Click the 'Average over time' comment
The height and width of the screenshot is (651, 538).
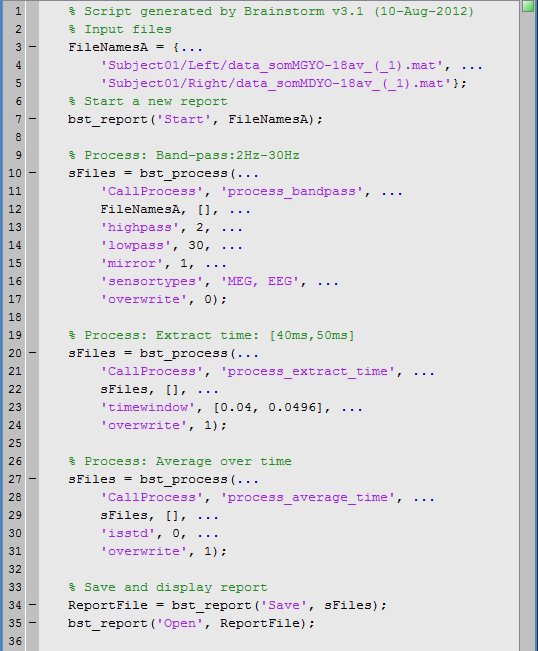[x=180, y=461]
